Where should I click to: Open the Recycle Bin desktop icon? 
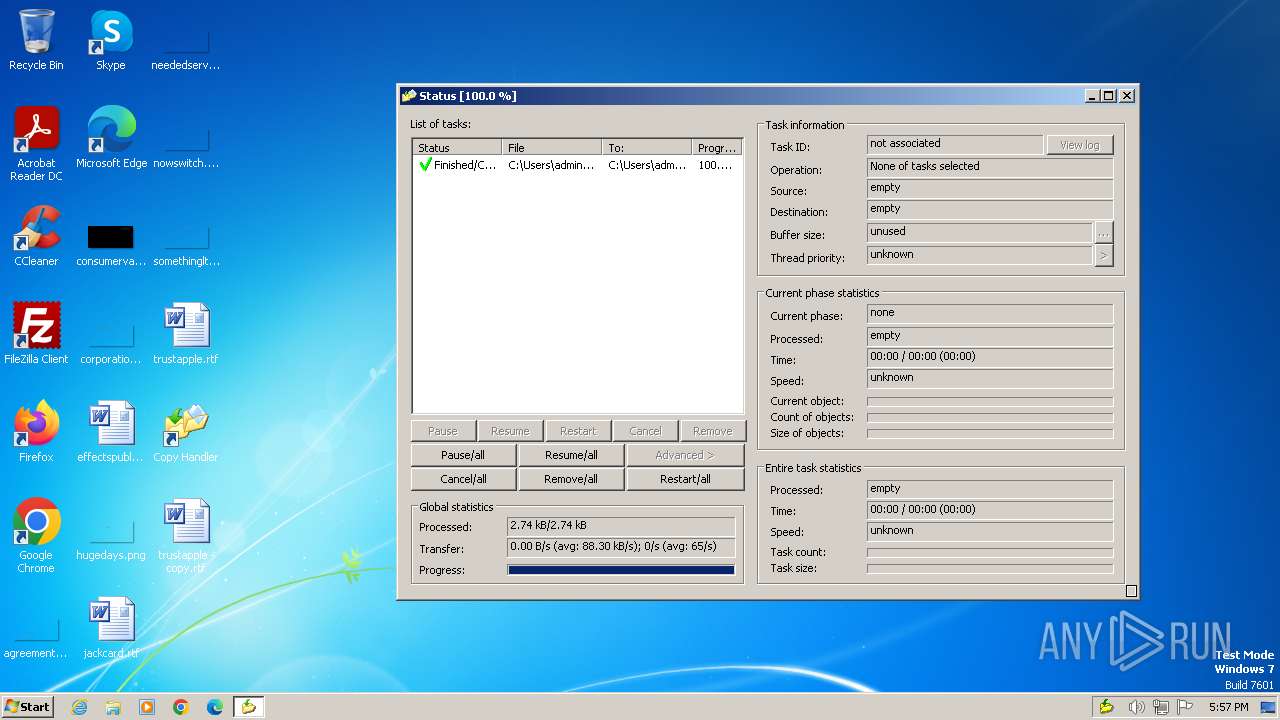(x=36, y=40)
